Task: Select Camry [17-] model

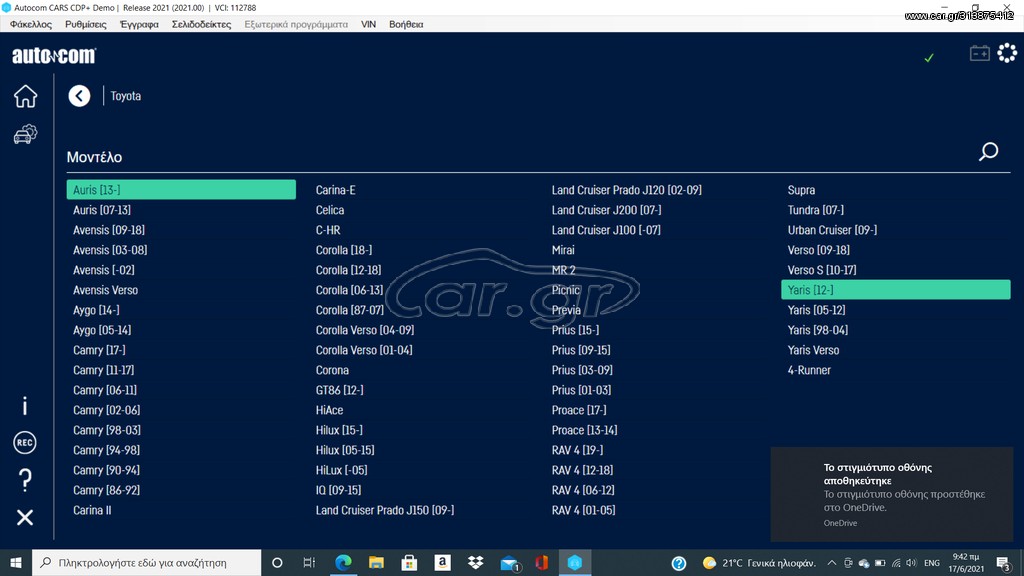Action: [x=99, y=350]
